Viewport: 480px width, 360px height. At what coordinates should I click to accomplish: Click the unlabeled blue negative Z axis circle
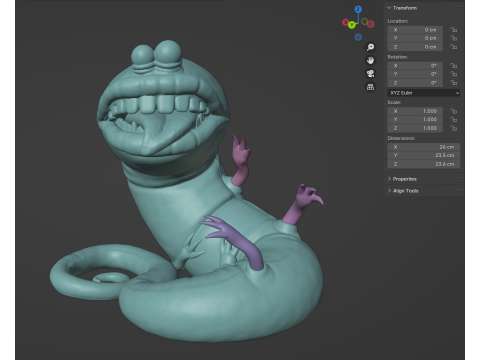click(x=358, y=37)
